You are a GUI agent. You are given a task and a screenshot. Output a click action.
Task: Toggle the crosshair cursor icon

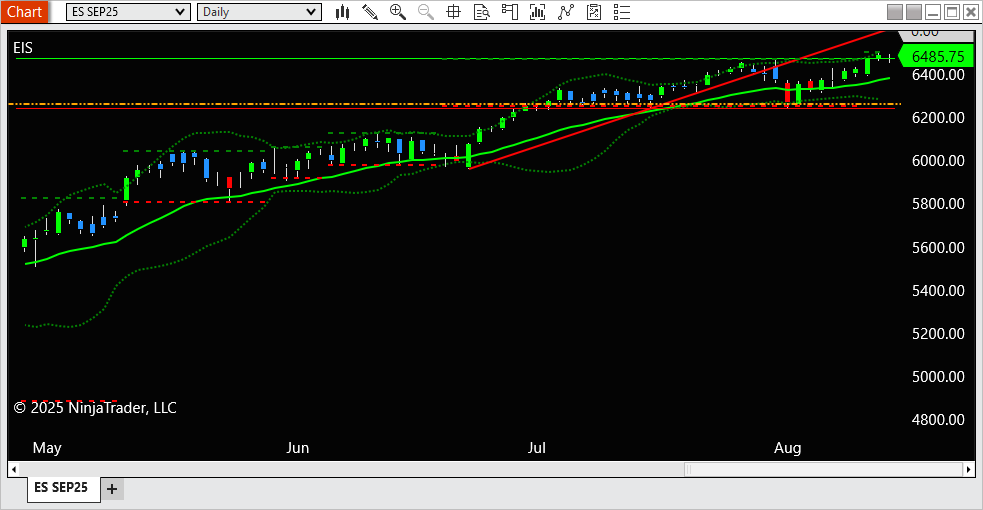(x=453, y=12)
